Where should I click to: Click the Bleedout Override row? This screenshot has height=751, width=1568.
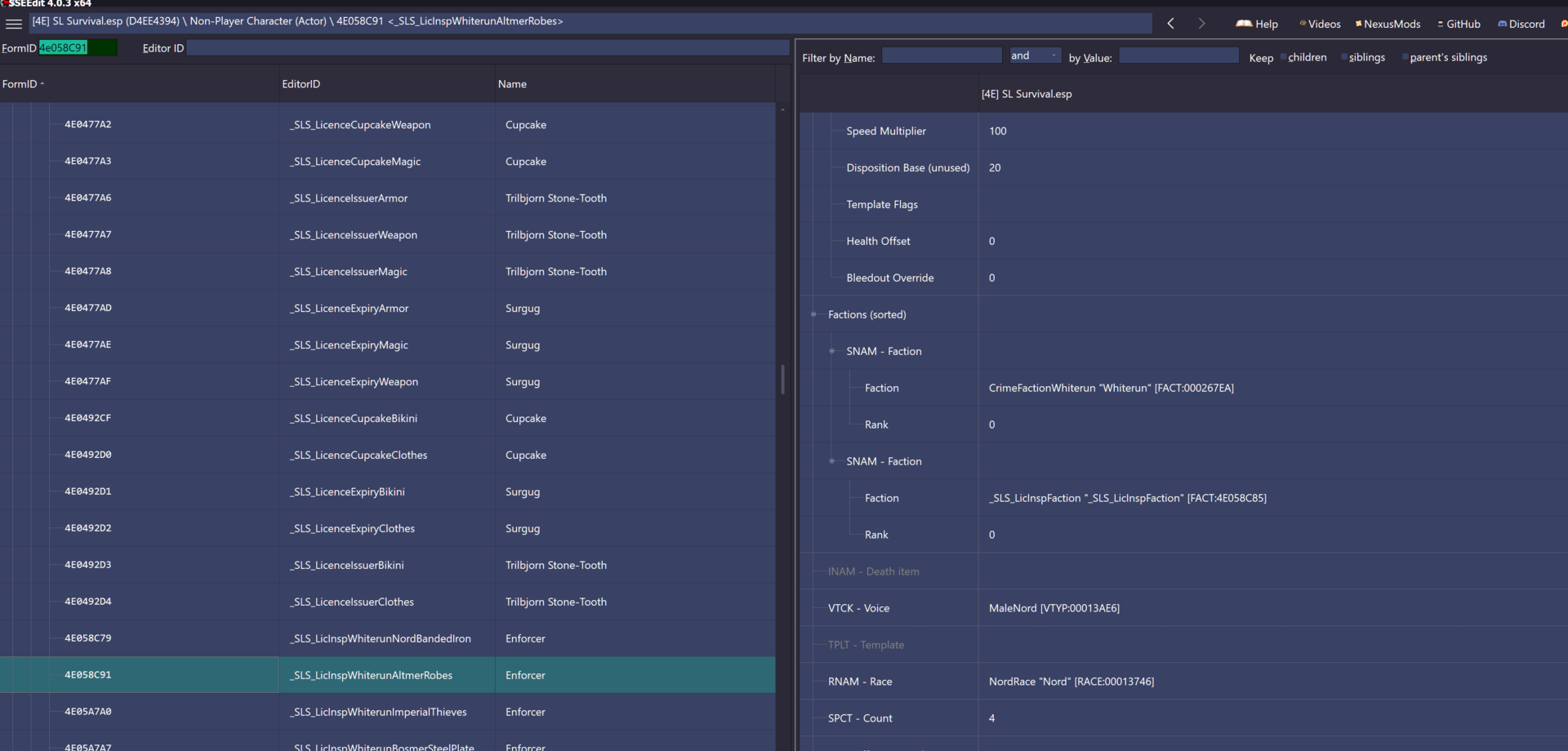(x=1184, y=278)
